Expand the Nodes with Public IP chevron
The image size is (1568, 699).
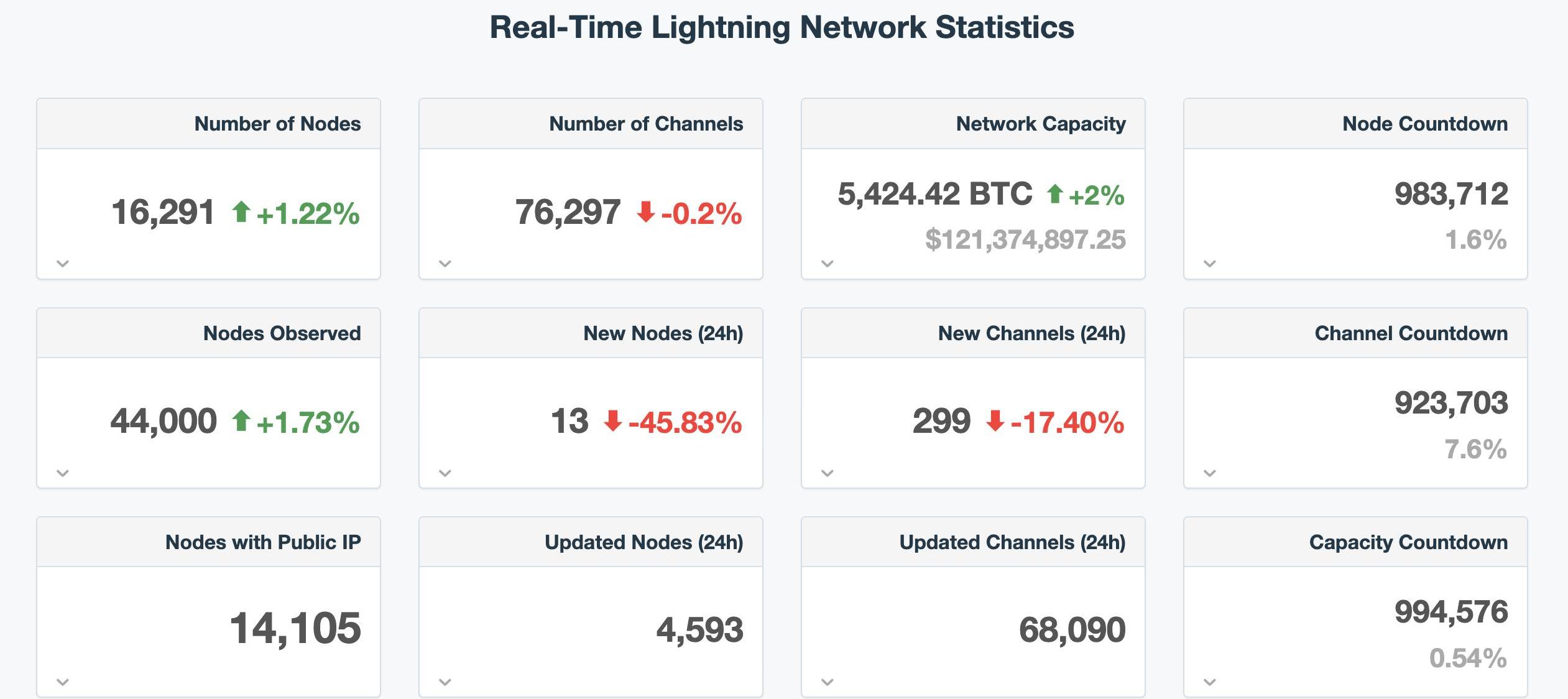click(62, 682)
